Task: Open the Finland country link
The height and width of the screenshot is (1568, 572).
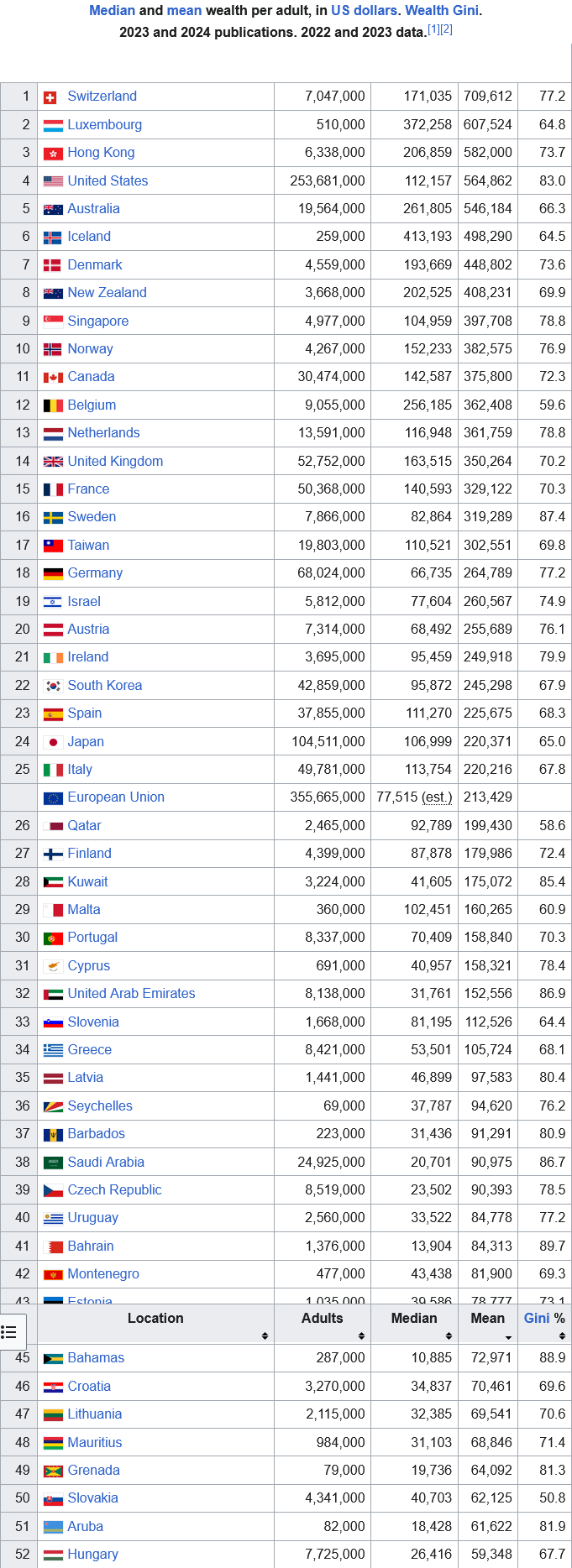Action: click(x=89, y=853)
